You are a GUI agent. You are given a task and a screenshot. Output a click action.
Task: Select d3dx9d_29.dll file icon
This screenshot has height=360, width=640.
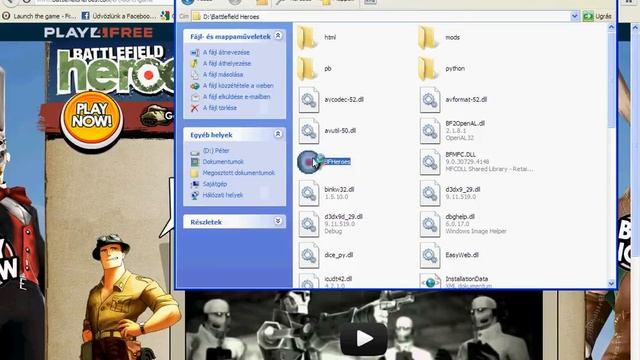tap(309, 224)
